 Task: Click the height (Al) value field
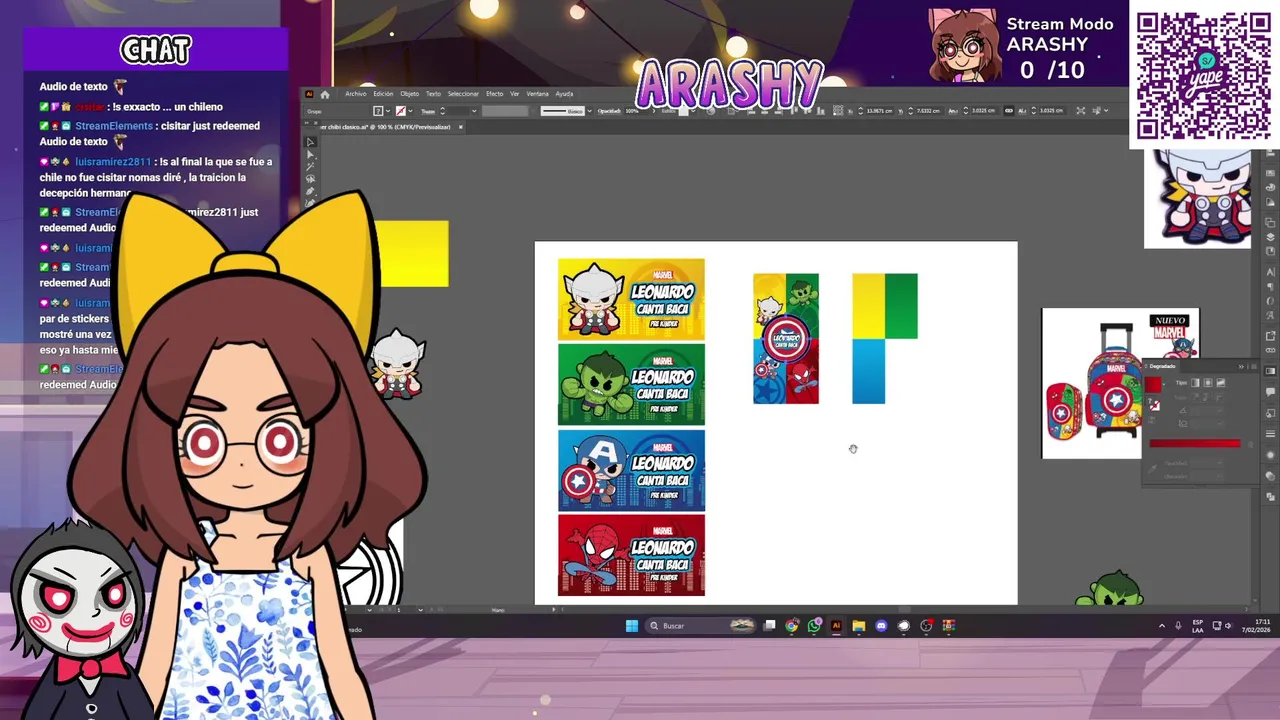(x=1051, y=111)
